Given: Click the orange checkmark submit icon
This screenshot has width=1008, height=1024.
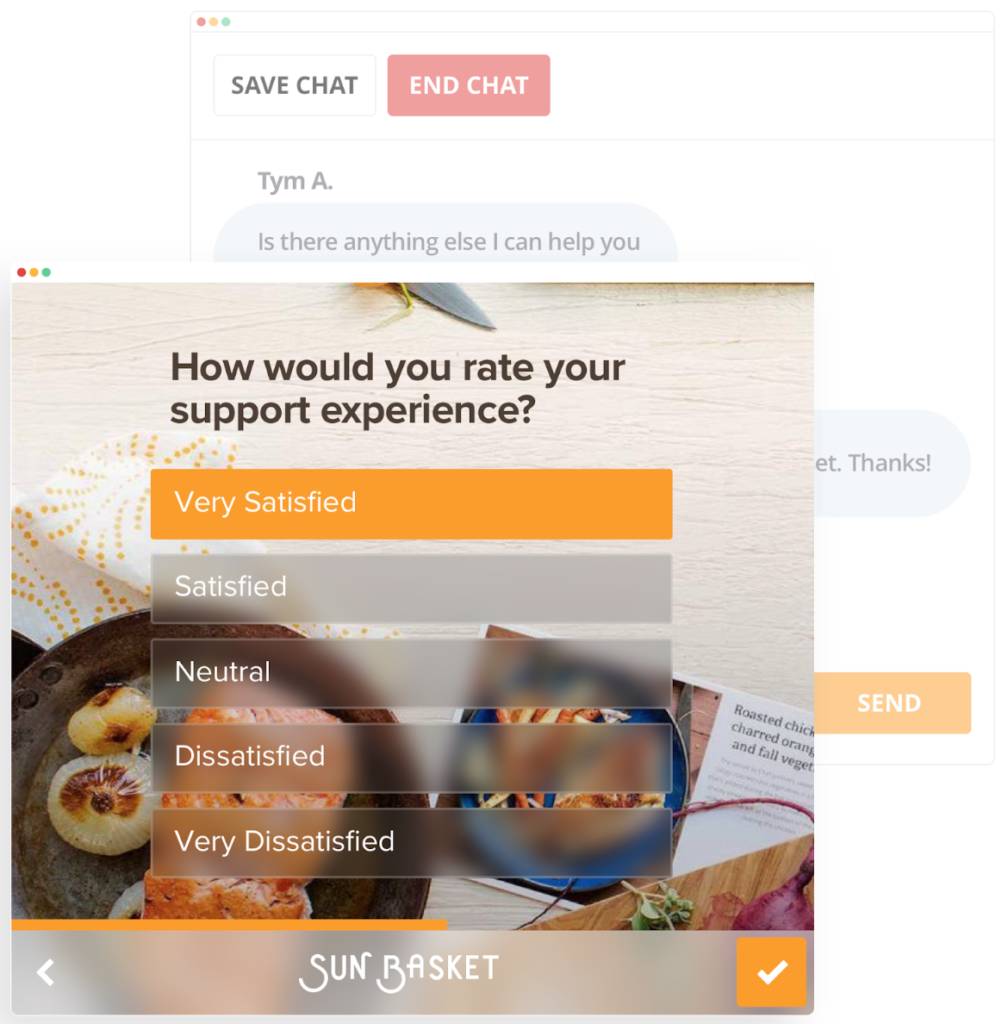Looking at the screenshot, I should point(771,972).
